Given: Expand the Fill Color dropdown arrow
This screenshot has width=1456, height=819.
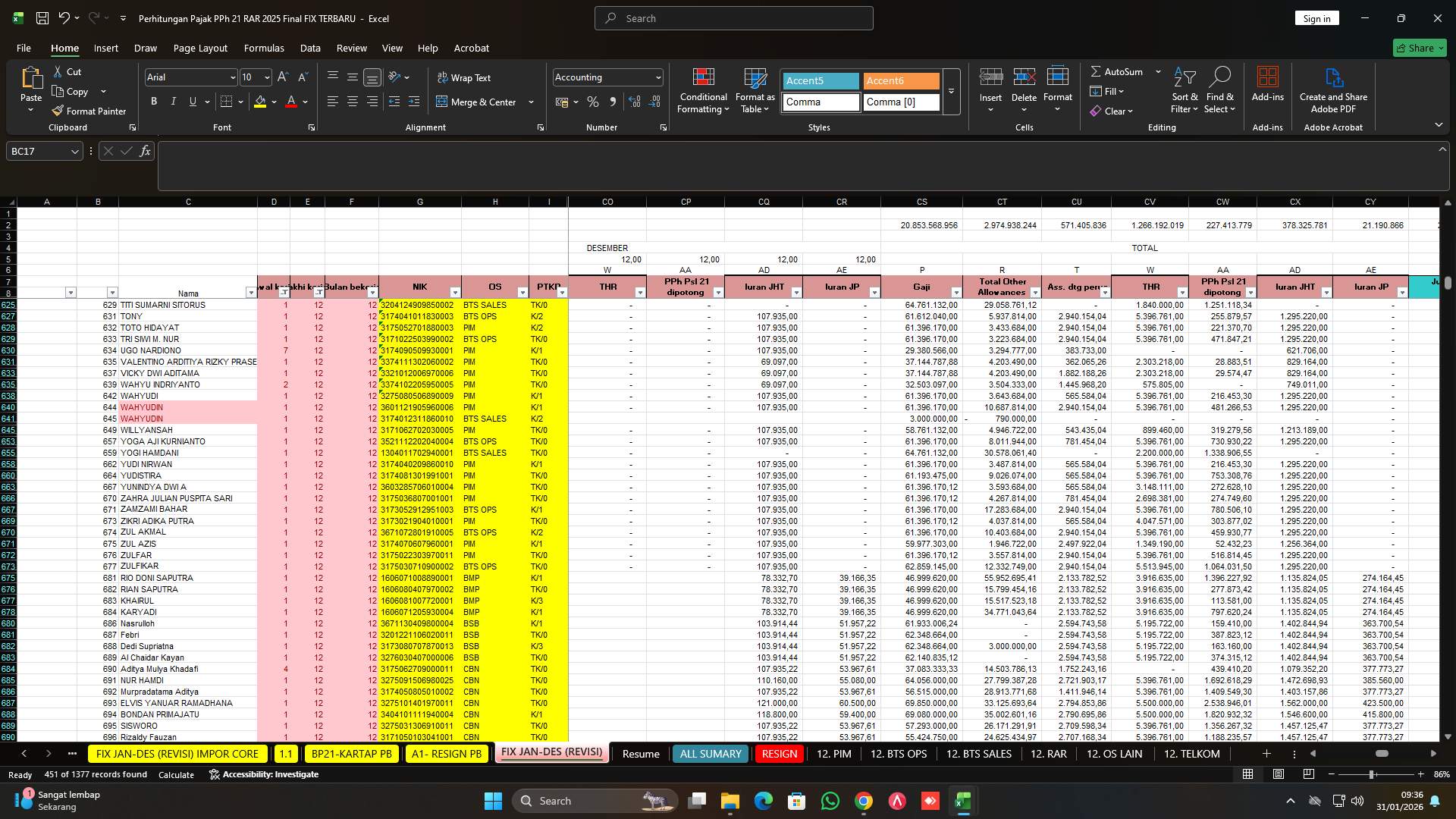Looking at the screenshot, I should tap(273, 102).
